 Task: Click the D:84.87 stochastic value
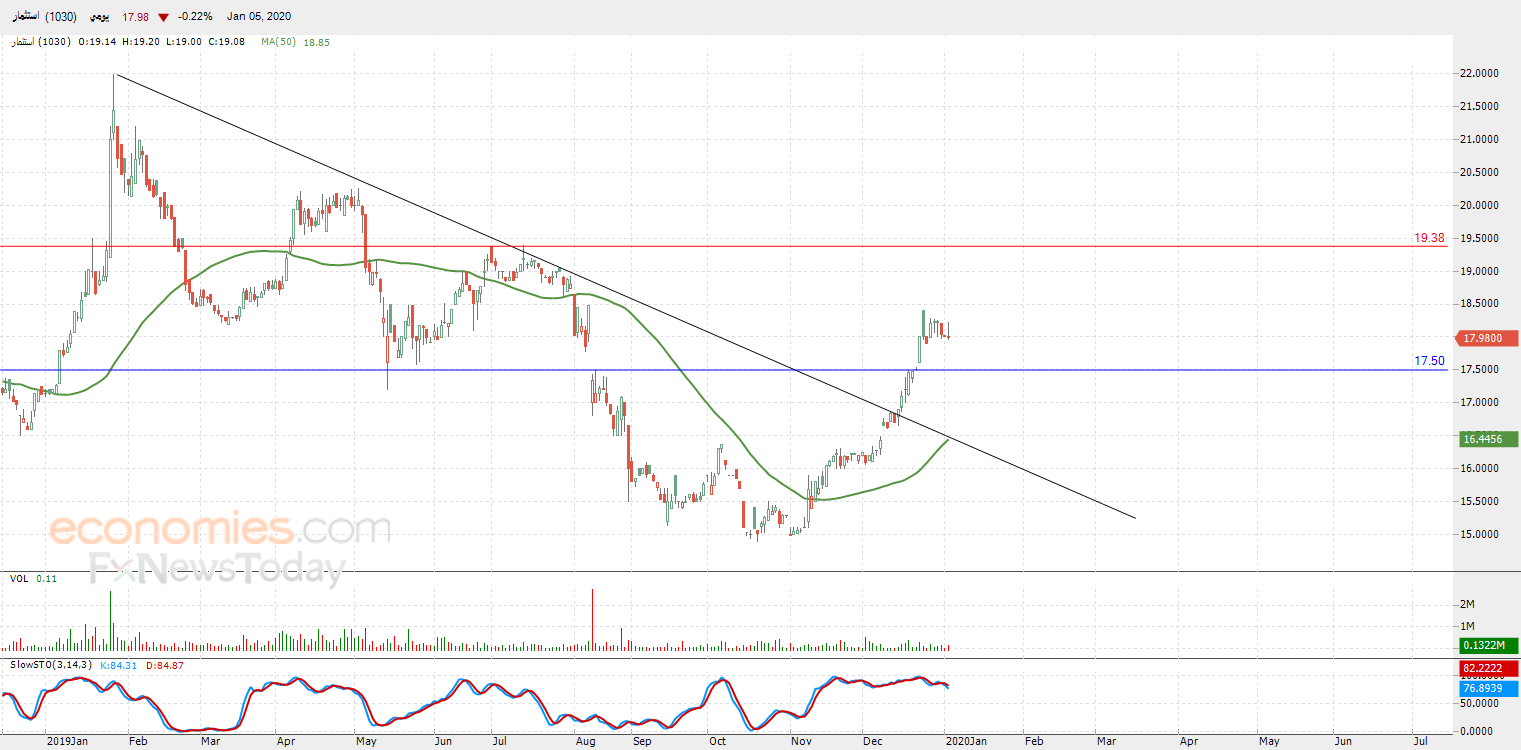165,665
